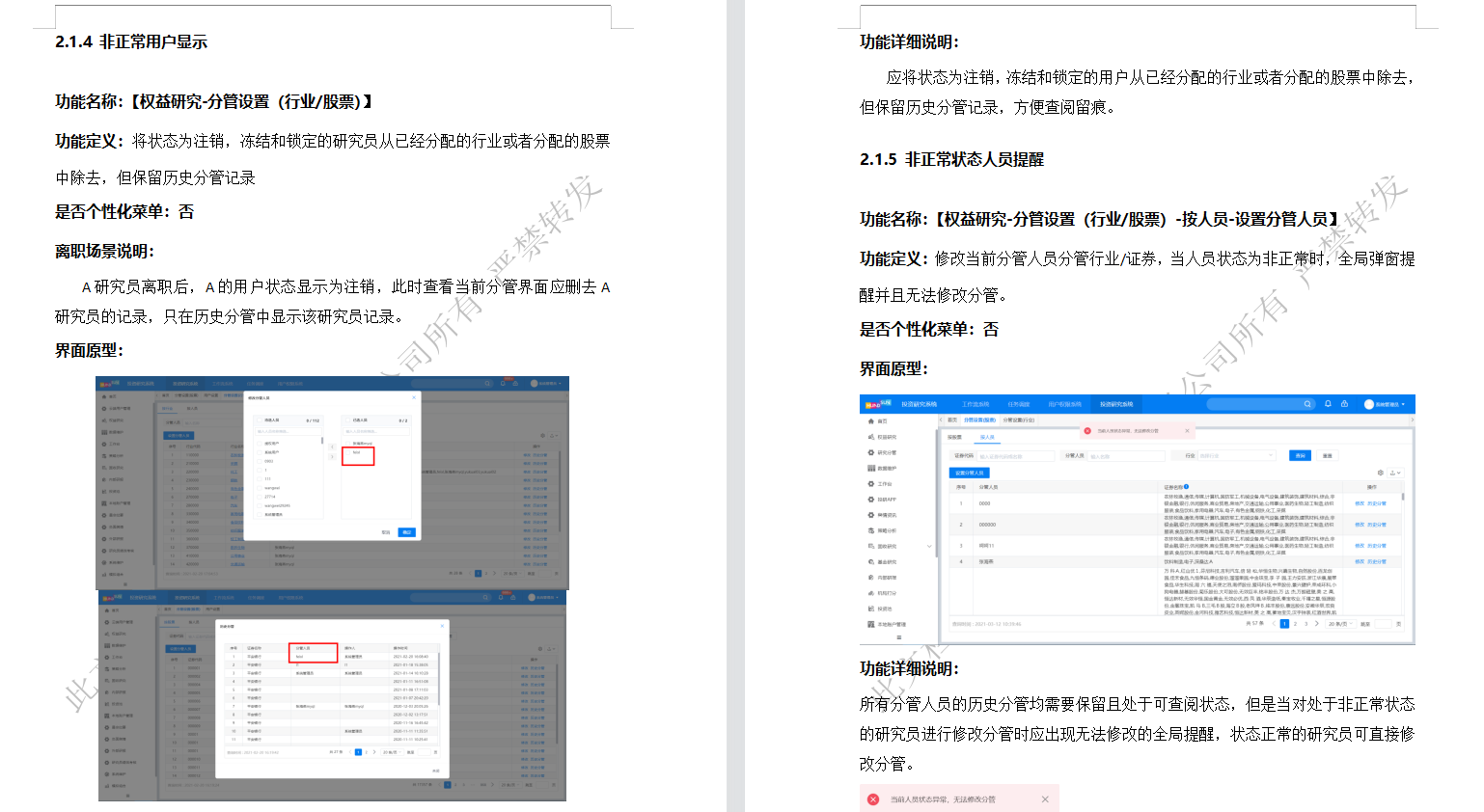This screenshot has height=812, width=1484.
Task: Click 分管人员 input field in 2.1.5 prototype
Action: coord(1126,456)
